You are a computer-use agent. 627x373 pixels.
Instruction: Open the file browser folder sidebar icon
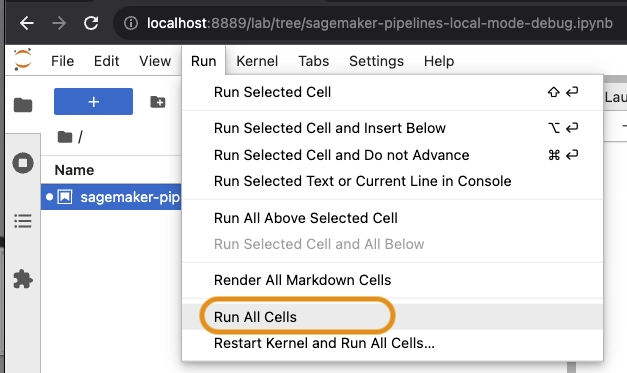(23, 105)
